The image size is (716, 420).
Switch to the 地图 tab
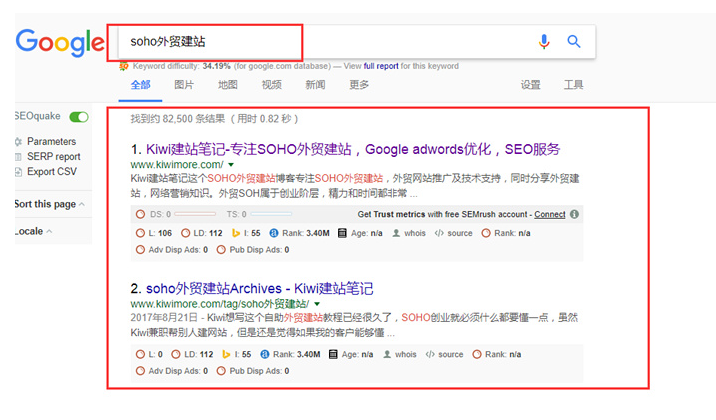(227, 85)
